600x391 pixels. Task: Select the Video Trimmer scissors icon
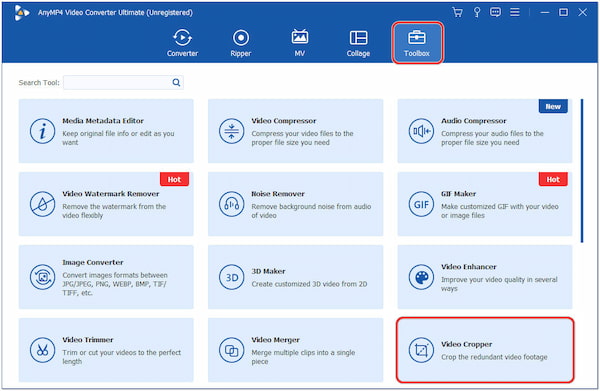(42, 350)
